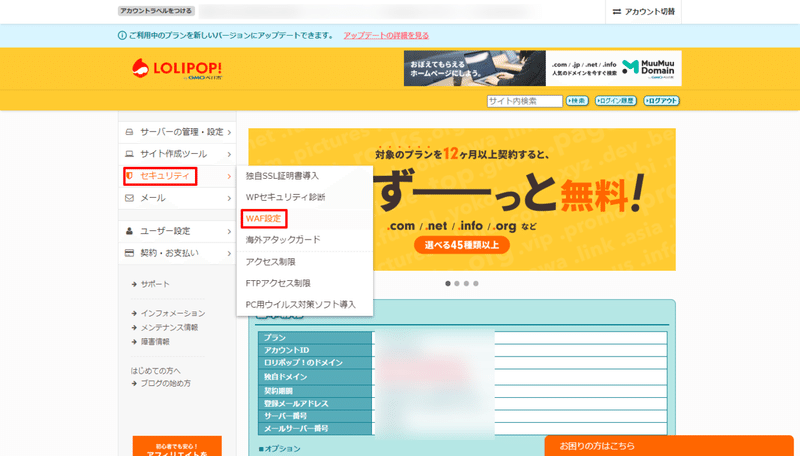The width and height of the screenshot is (800, 456).
Task: Select 海外アタックガード from the submenu
Action: [283, 240]
